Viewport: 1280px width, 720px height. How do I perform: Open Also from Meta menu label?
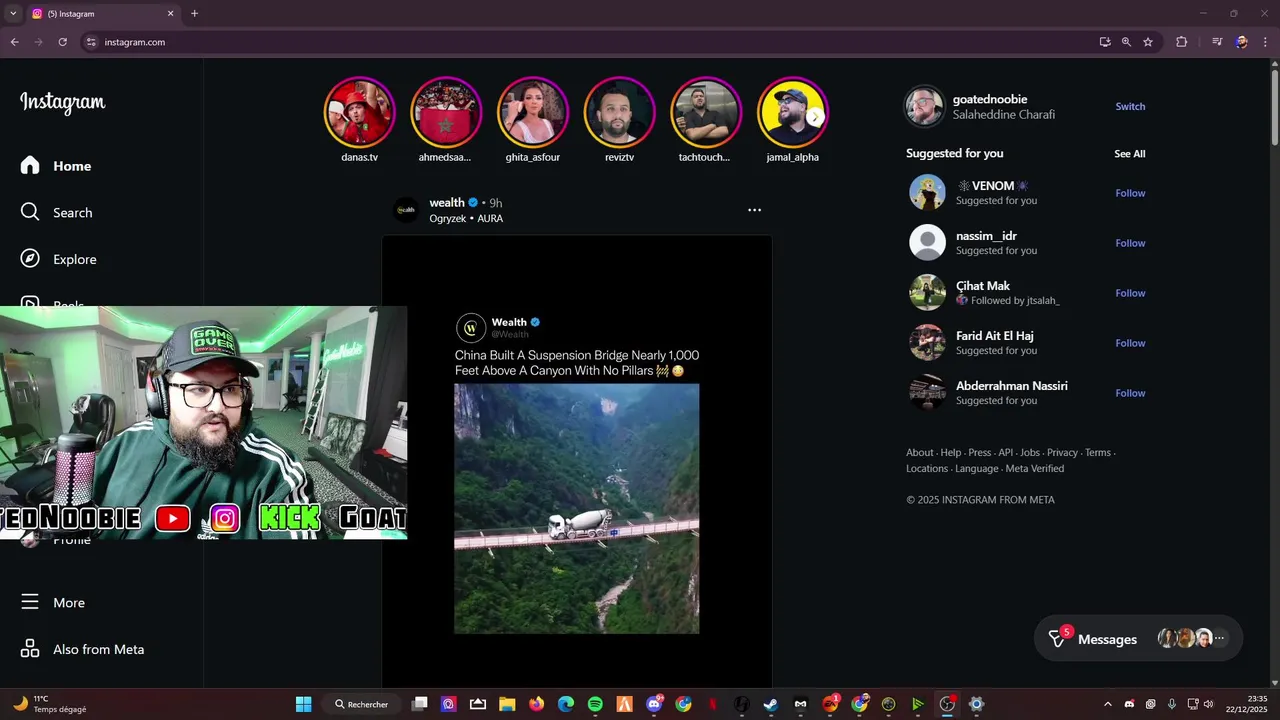click(99, 649)
